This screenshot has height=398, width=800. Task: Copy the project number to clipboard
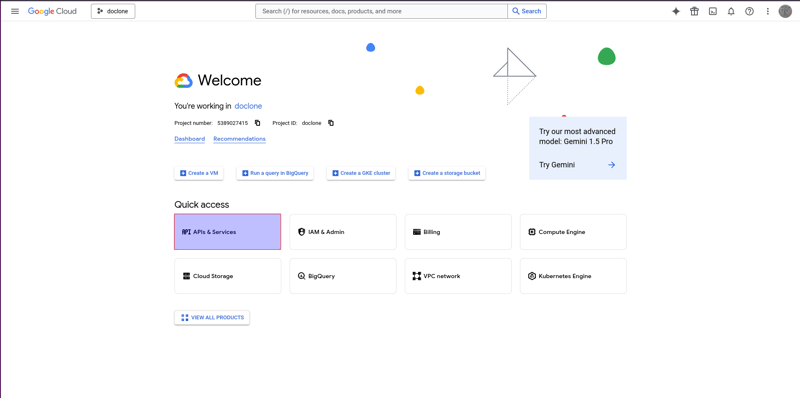pos(258,123)
